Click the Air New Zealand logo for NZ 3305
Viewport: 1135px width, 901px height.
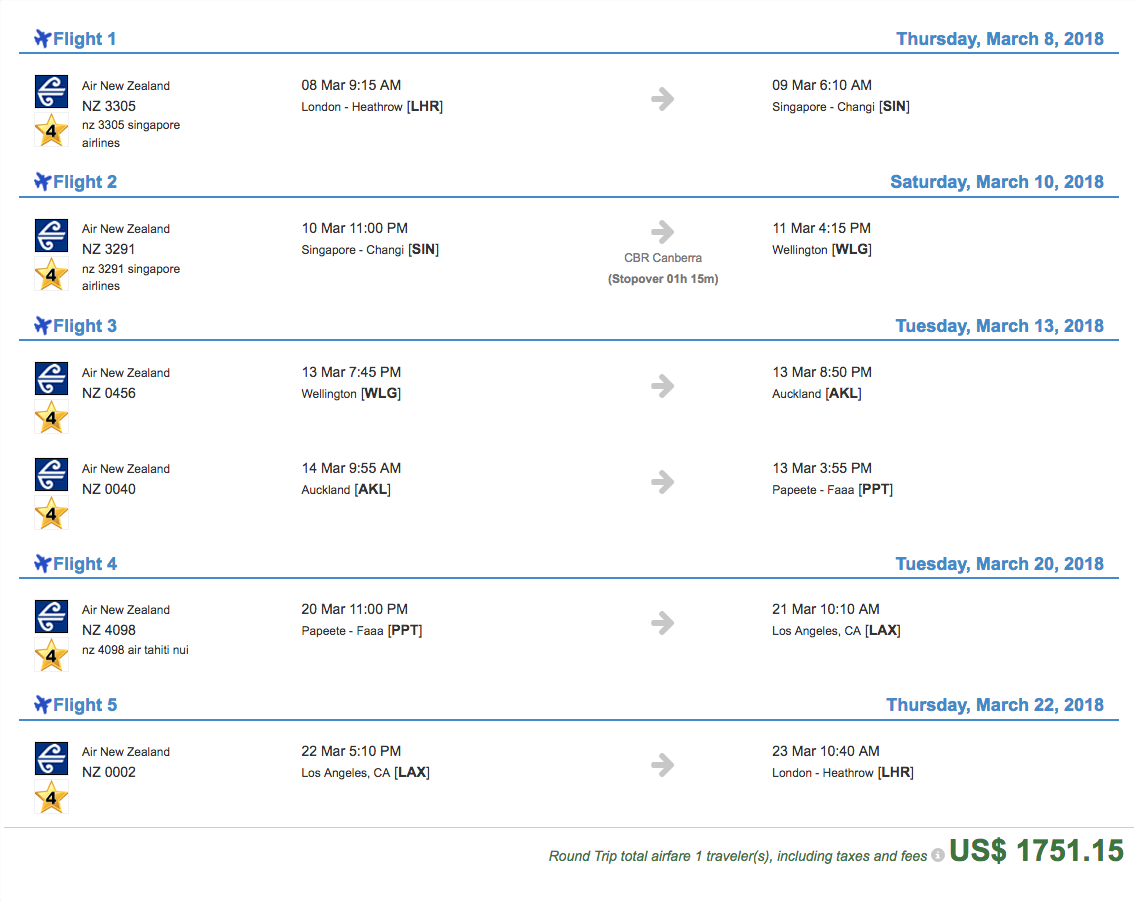(x=51, y=92)
